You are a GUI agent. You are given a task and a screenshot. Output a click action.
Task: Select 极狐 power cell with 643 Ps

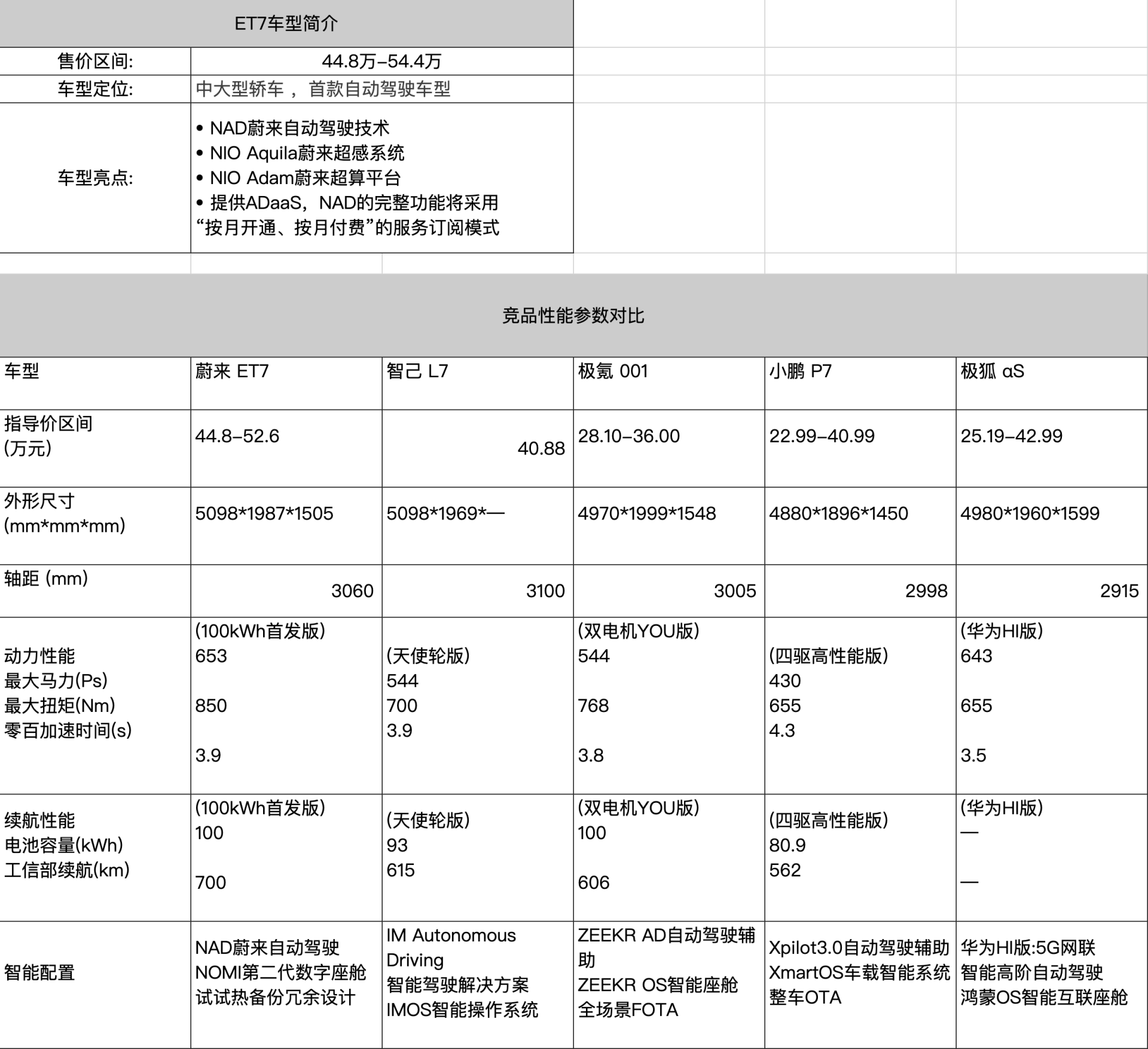[1052, 705]
